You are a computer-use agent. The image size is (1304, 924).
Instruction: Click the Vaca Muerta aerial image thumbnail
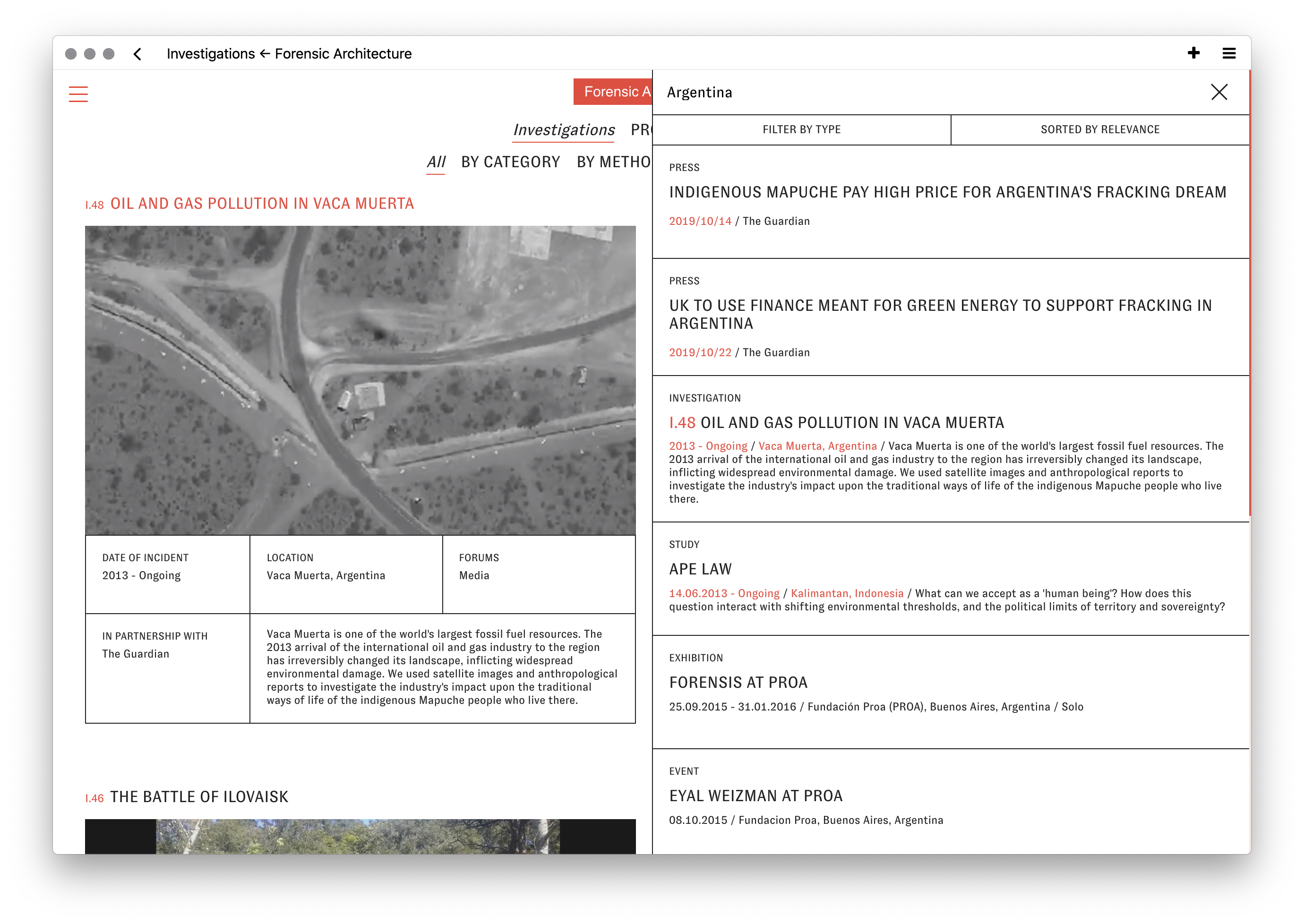[x=360, y=380]
